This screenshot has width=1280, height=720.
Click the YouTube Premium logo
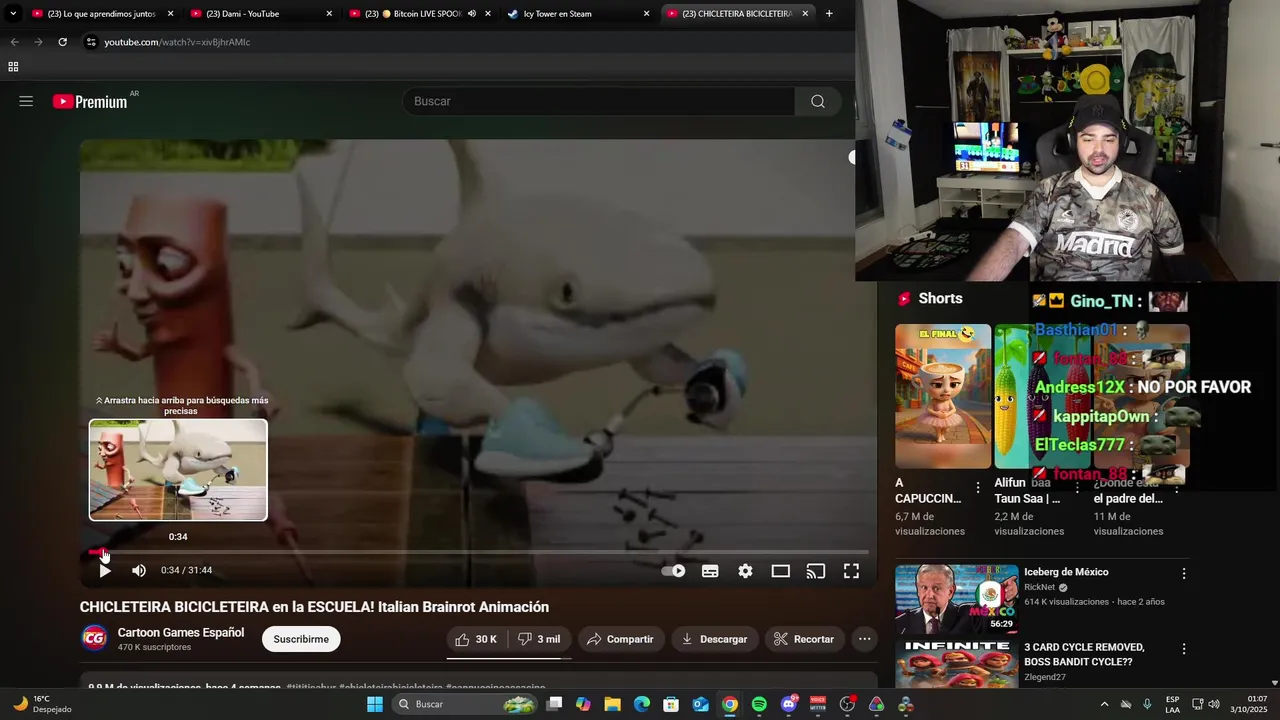click(x=90, y=101)
